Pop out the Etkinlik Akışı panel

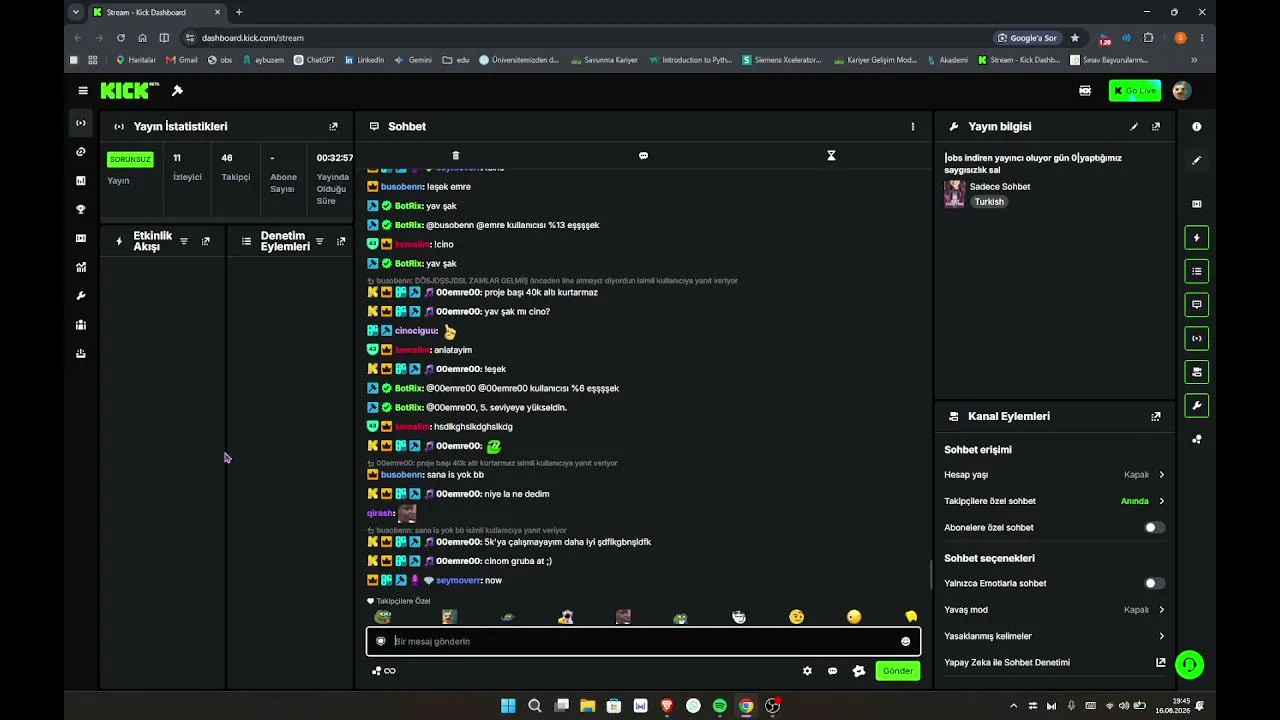point(206,241)
